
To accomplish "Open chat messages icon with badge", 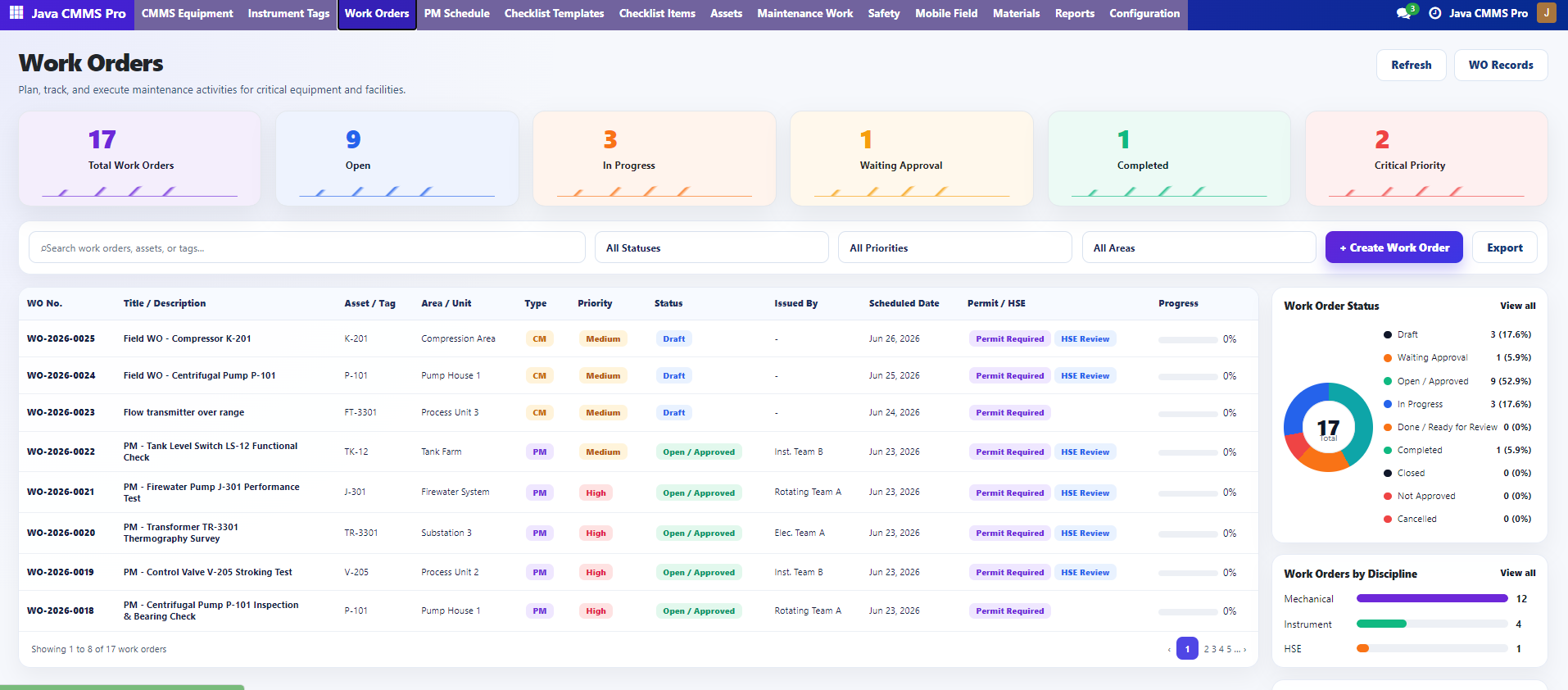I will coord(1404,13).
